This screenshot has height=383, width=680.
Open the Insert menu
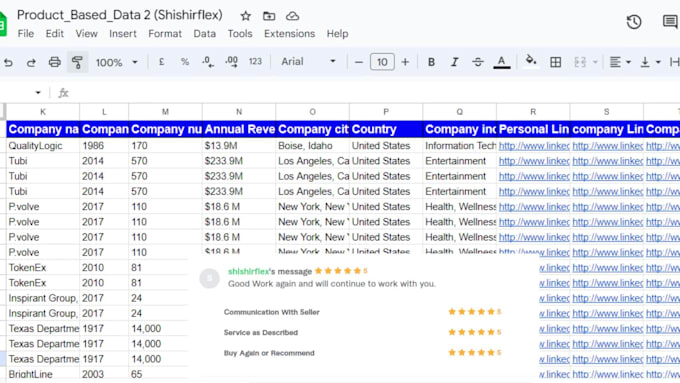pyautogui.click(x=123, y=34)
